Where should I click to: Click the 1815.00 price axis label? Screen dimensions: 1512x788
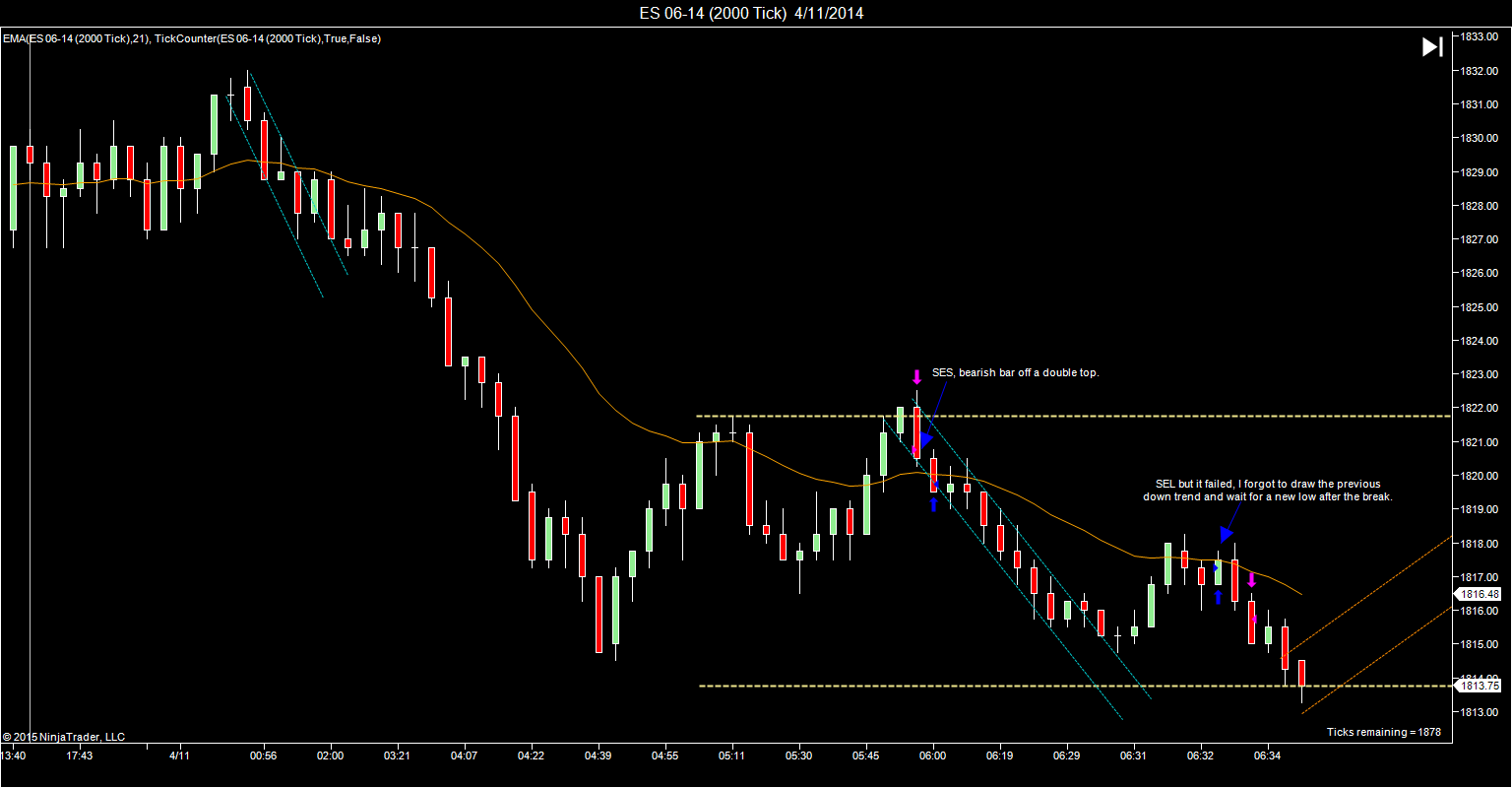1479,644
